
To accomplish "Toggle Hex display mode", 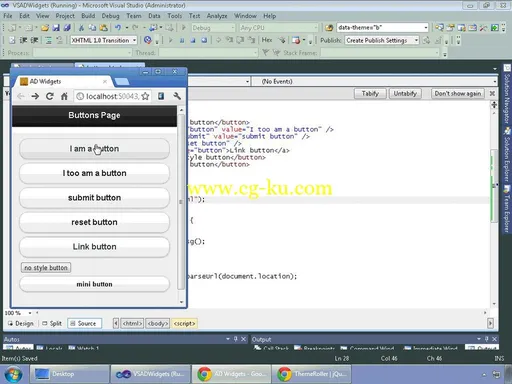I will pos(267,40).
